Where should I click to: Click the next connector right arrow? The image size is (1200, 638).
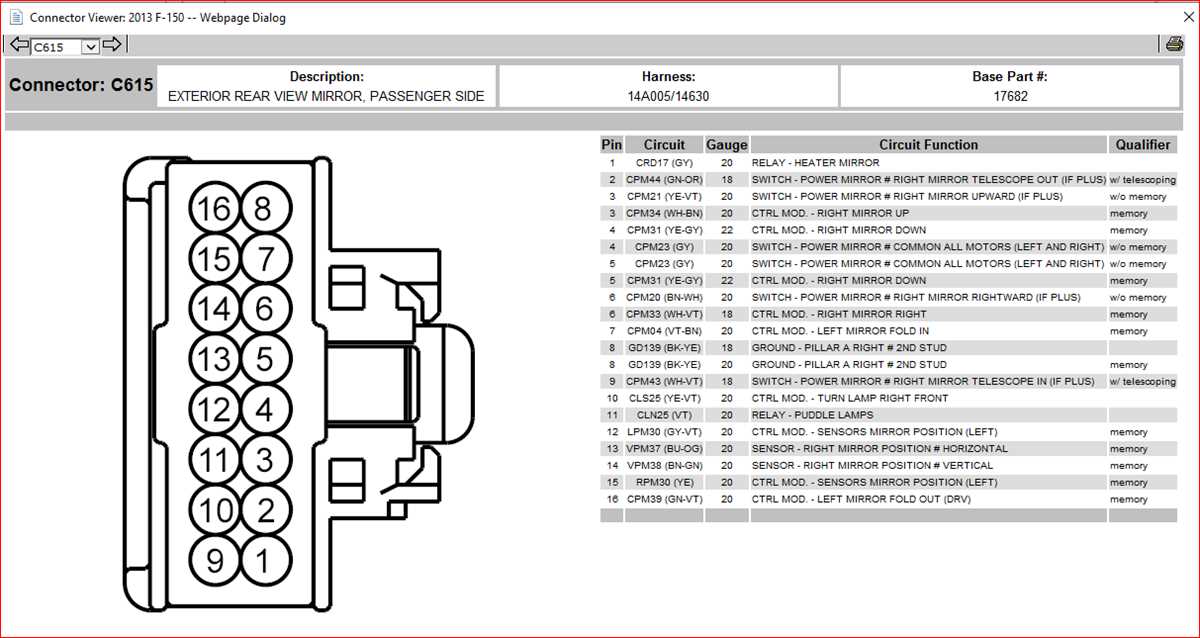coord(112,45)
